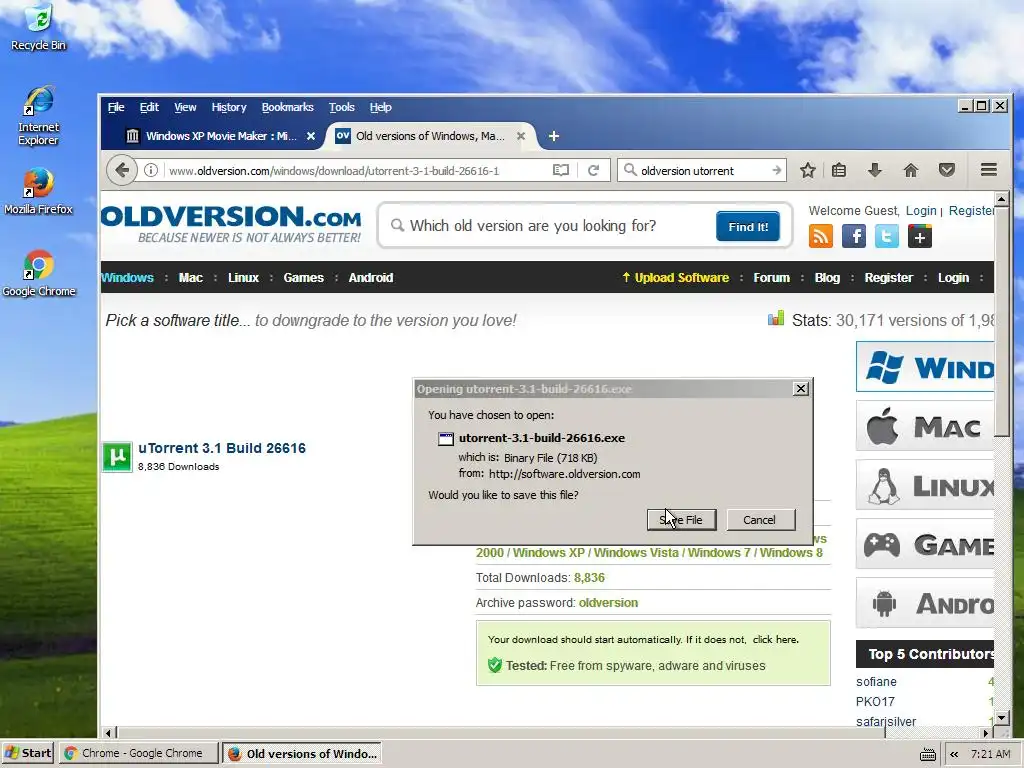The height and width of the screenshot is (768, 1024).
Task: Open the site information icon in the URL bar
Action: [x=151, y=170]
